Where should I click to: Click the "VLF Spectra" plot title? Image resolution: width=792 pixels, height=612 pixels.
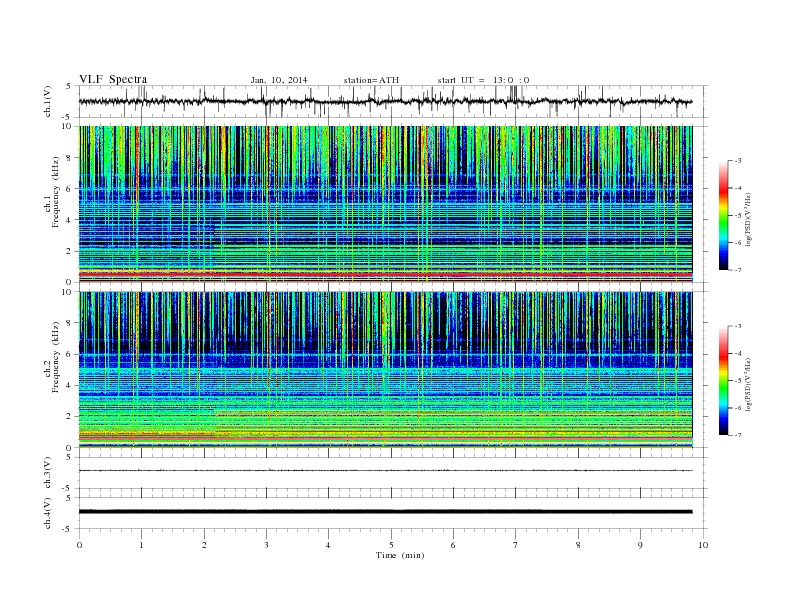113,79
